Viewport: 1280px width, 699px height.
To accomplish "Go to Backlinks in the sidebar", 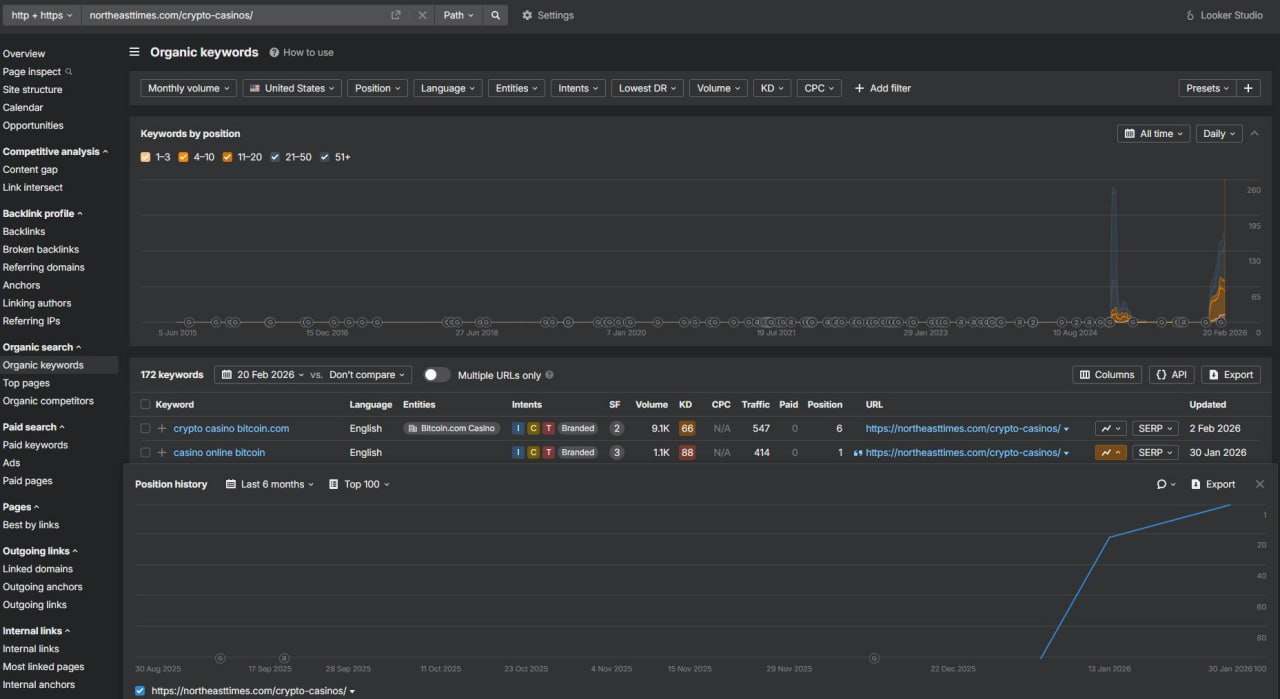I will click(x=26, y=231).
